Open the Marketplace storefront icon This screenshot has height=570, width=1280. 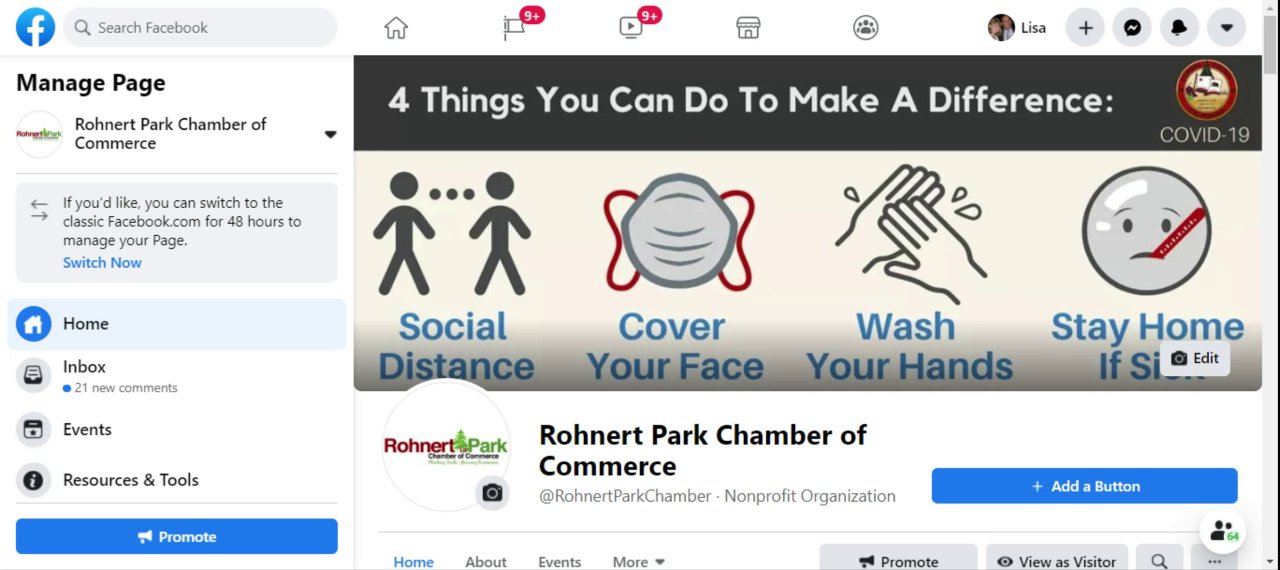(x=748, y=28)
